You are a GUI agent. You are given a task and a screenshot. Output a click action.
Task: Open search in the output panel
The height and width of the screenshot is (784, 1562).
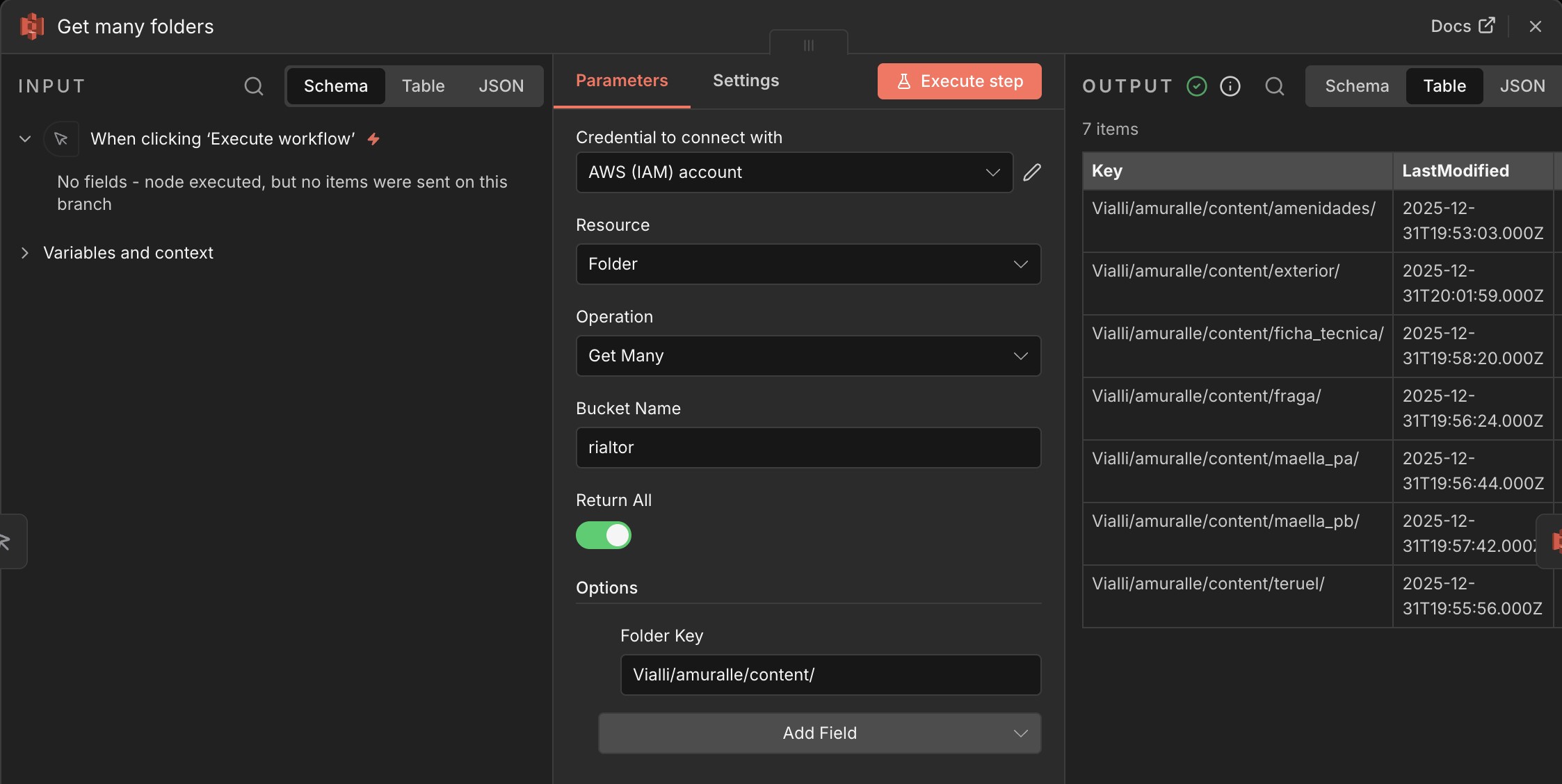[1274, 86]
